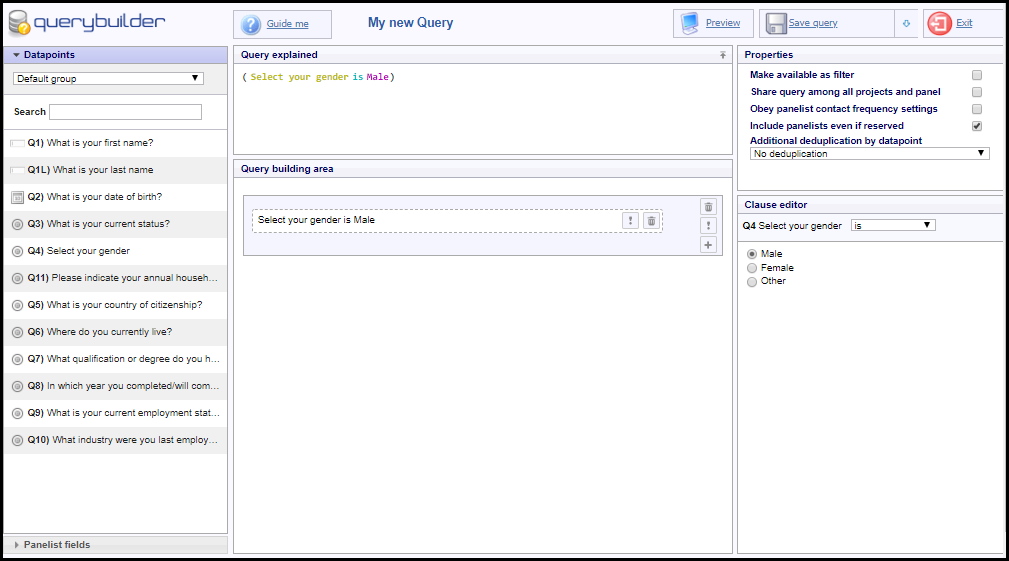Open the Default group dropdown
This screenshot has width=1009, height=561.
[108, 78]
